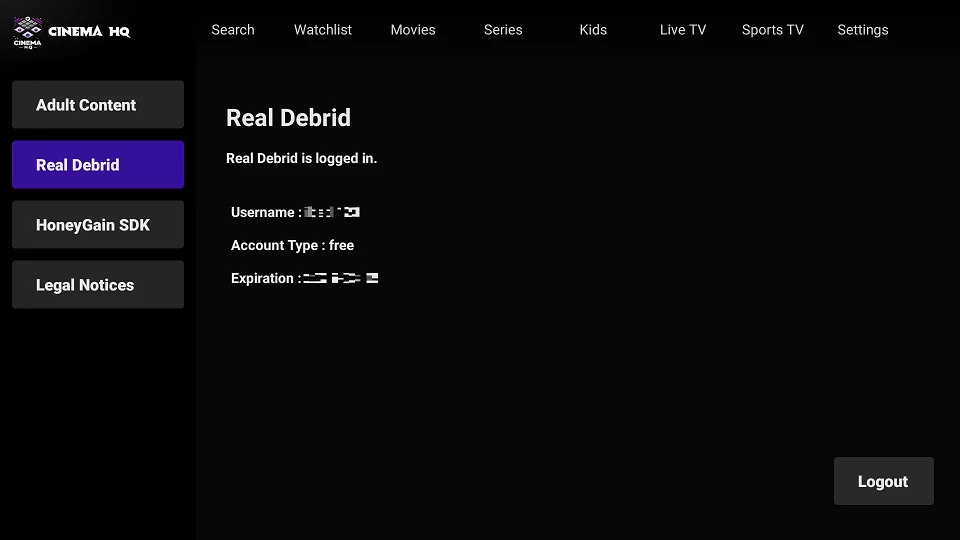Image resolution: width=960 pixels, height=540 pixels.
Task: Switch to the Series section
Action: point(503,30)
